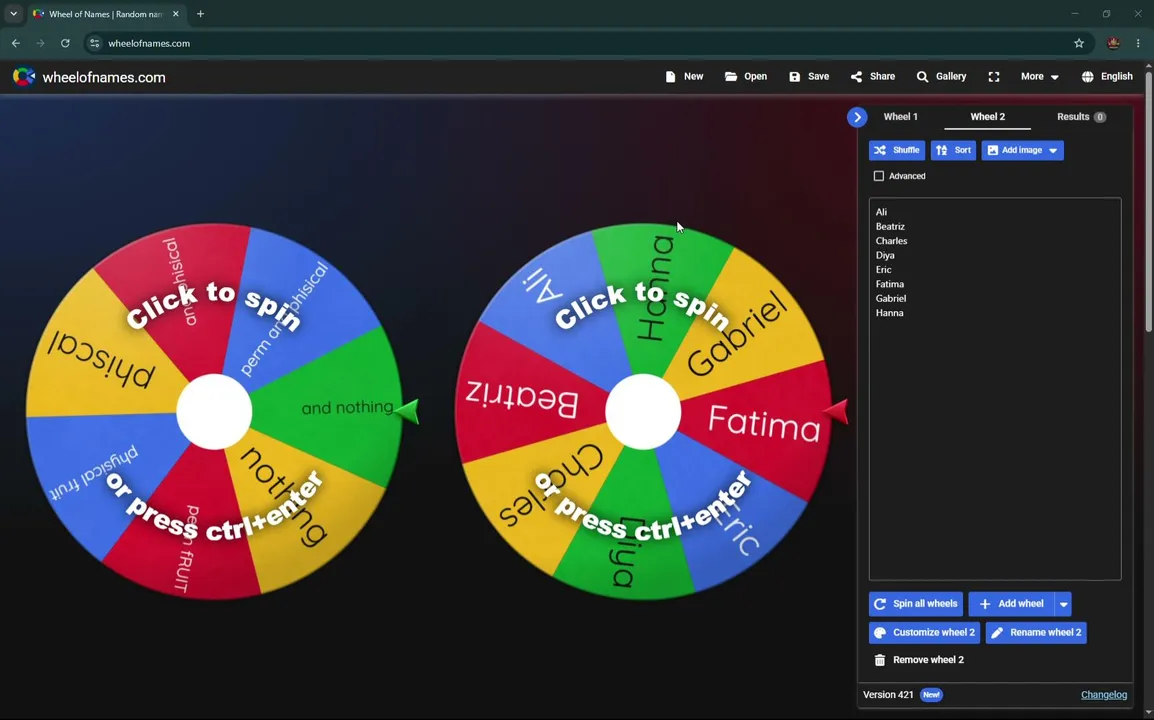This screenshot has height=720, width=1154.
Task: Open the browser profile avatar
Action: pos(1113,43)
